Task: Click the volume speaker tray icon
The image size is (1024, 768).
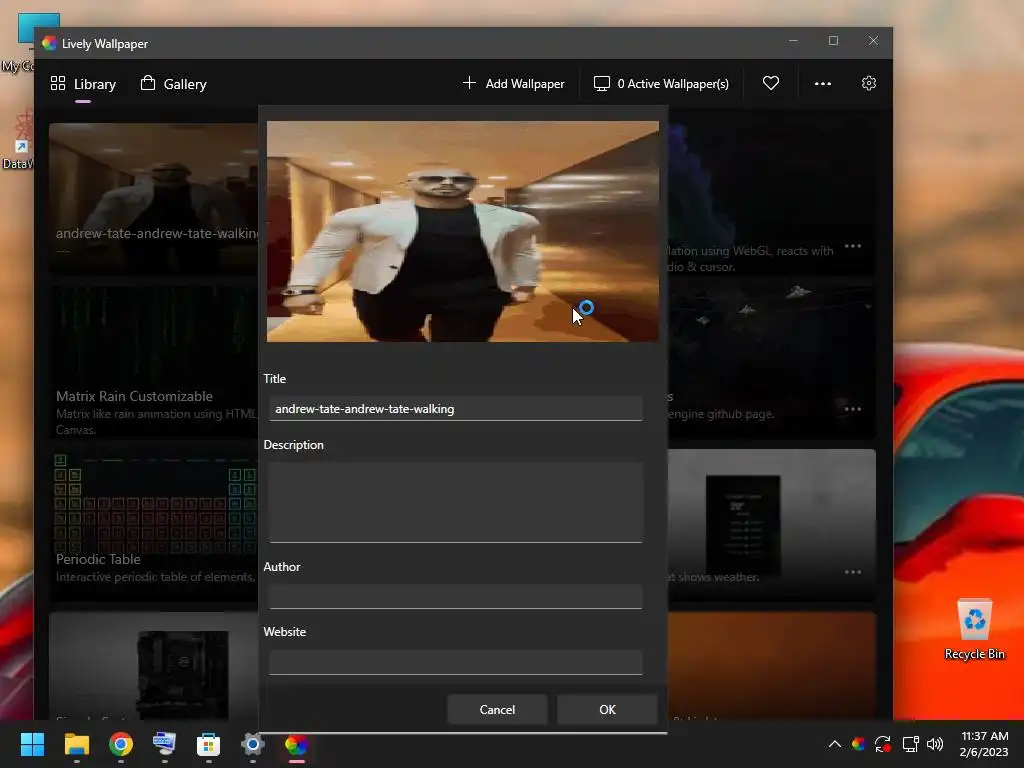Action: [935, 744]
